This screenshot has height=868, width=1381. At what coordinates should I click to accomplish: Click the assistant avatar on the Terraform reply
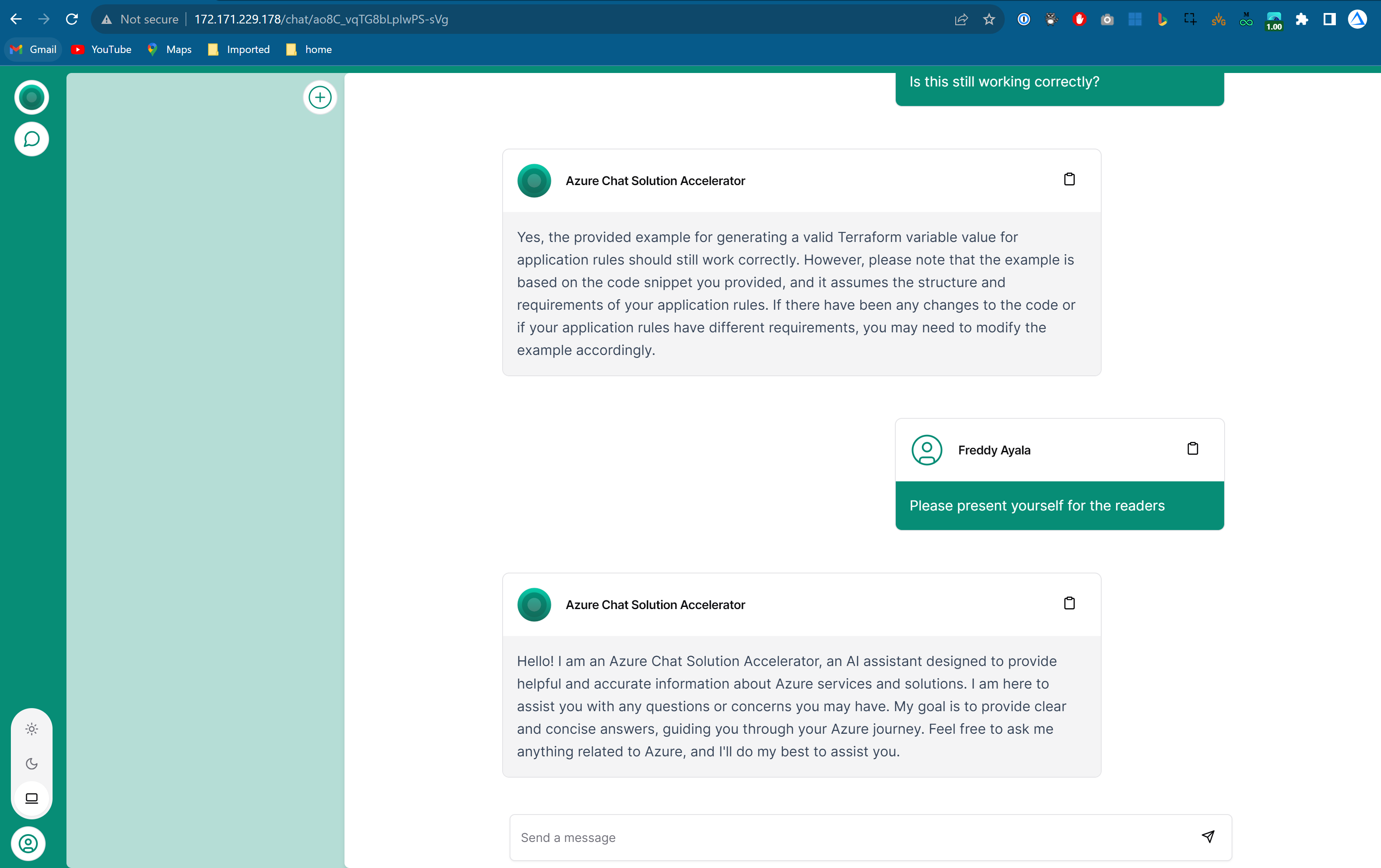coord(534,181)
